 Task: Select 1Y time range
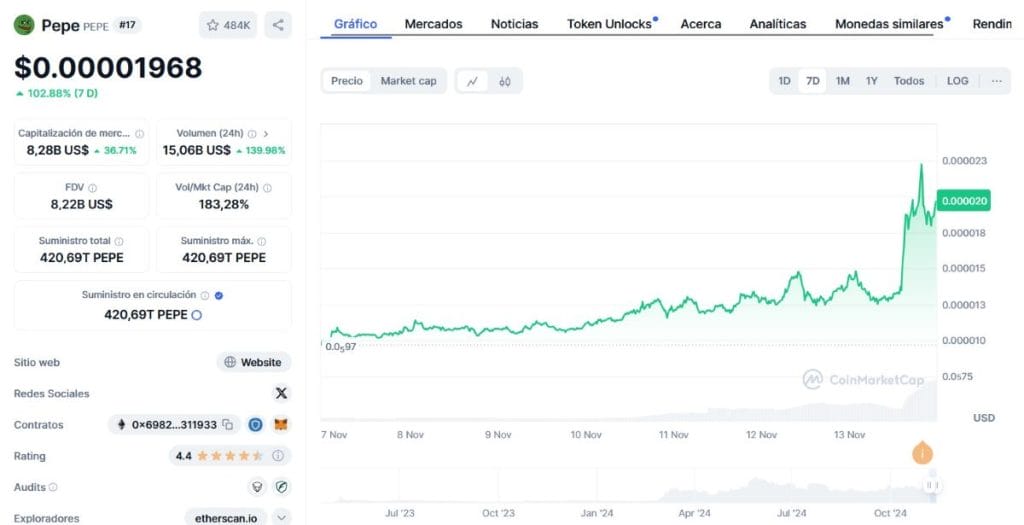click(872, 81)
